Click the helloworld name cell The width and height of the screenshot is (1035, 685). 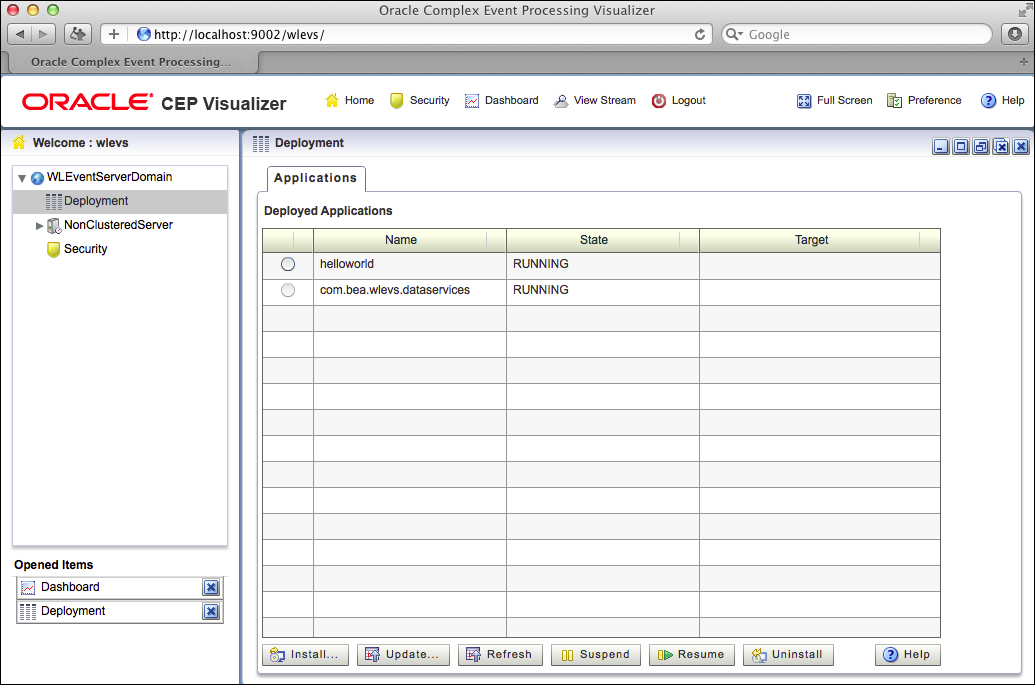tap(409, 264)
